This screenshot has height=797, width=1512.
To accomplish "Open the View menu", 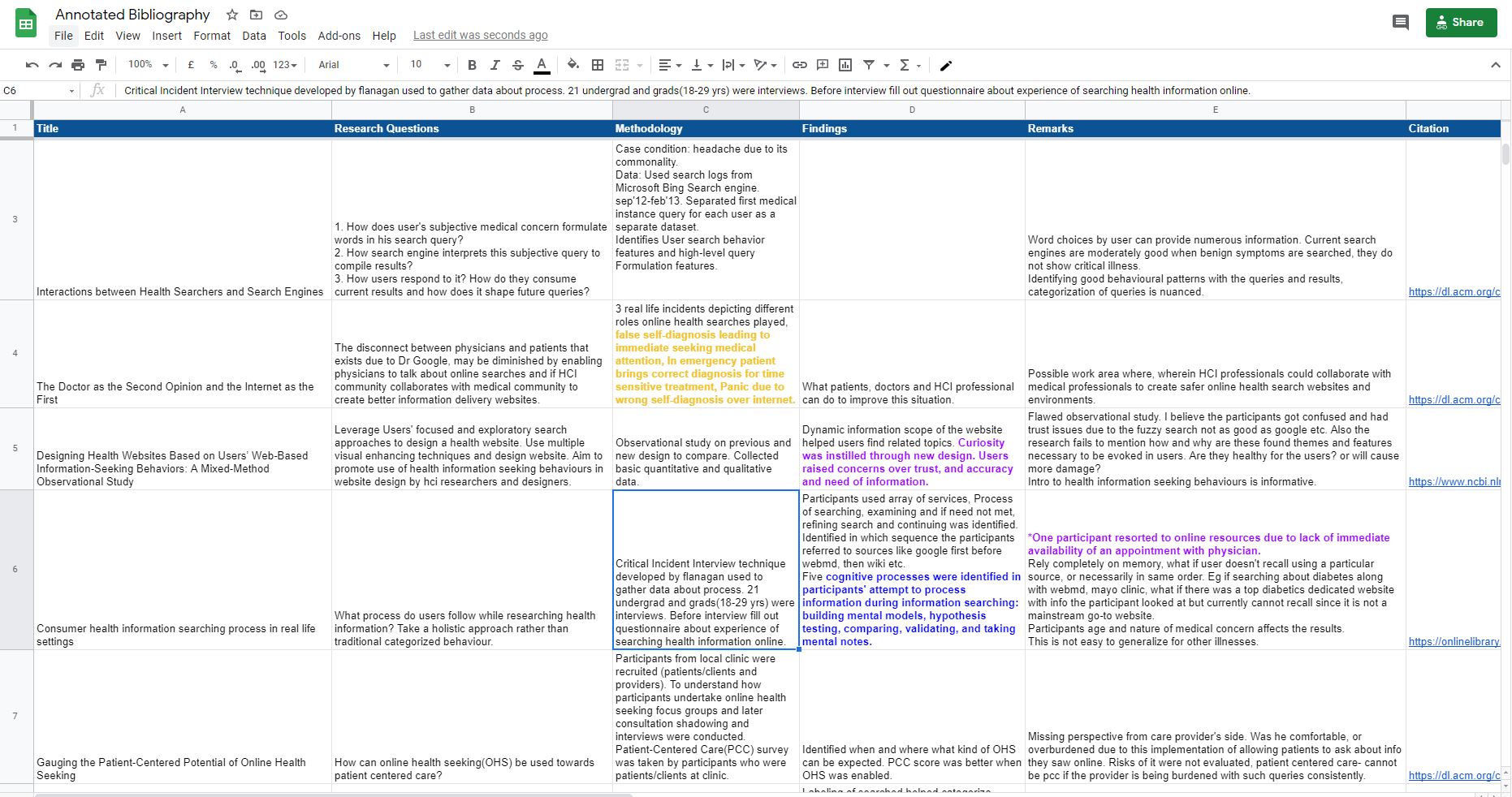I will 127,36.
